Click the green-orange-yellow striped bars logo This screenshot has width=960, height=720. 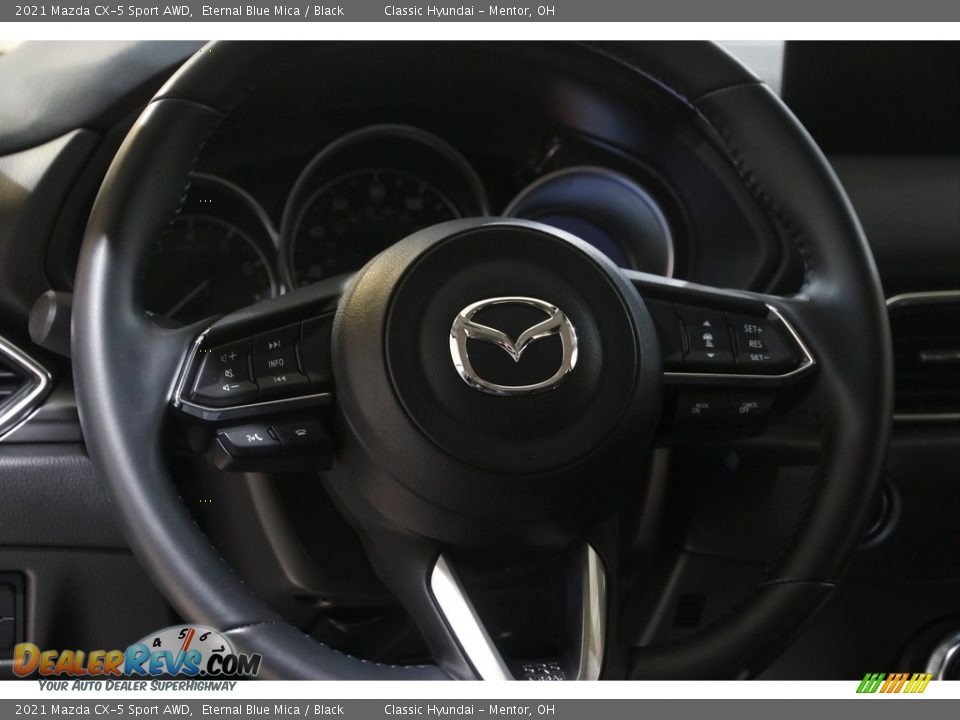893,683
